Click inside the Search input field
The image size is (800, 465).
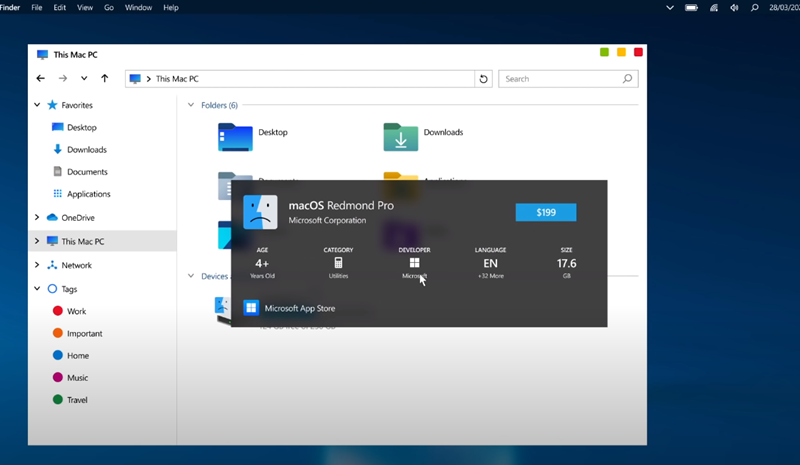(560, 79)
